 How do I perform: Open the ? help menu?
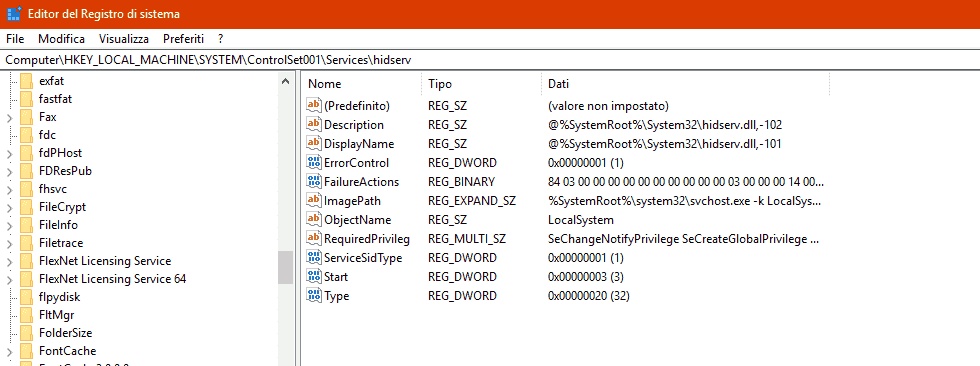coord(221,39)
